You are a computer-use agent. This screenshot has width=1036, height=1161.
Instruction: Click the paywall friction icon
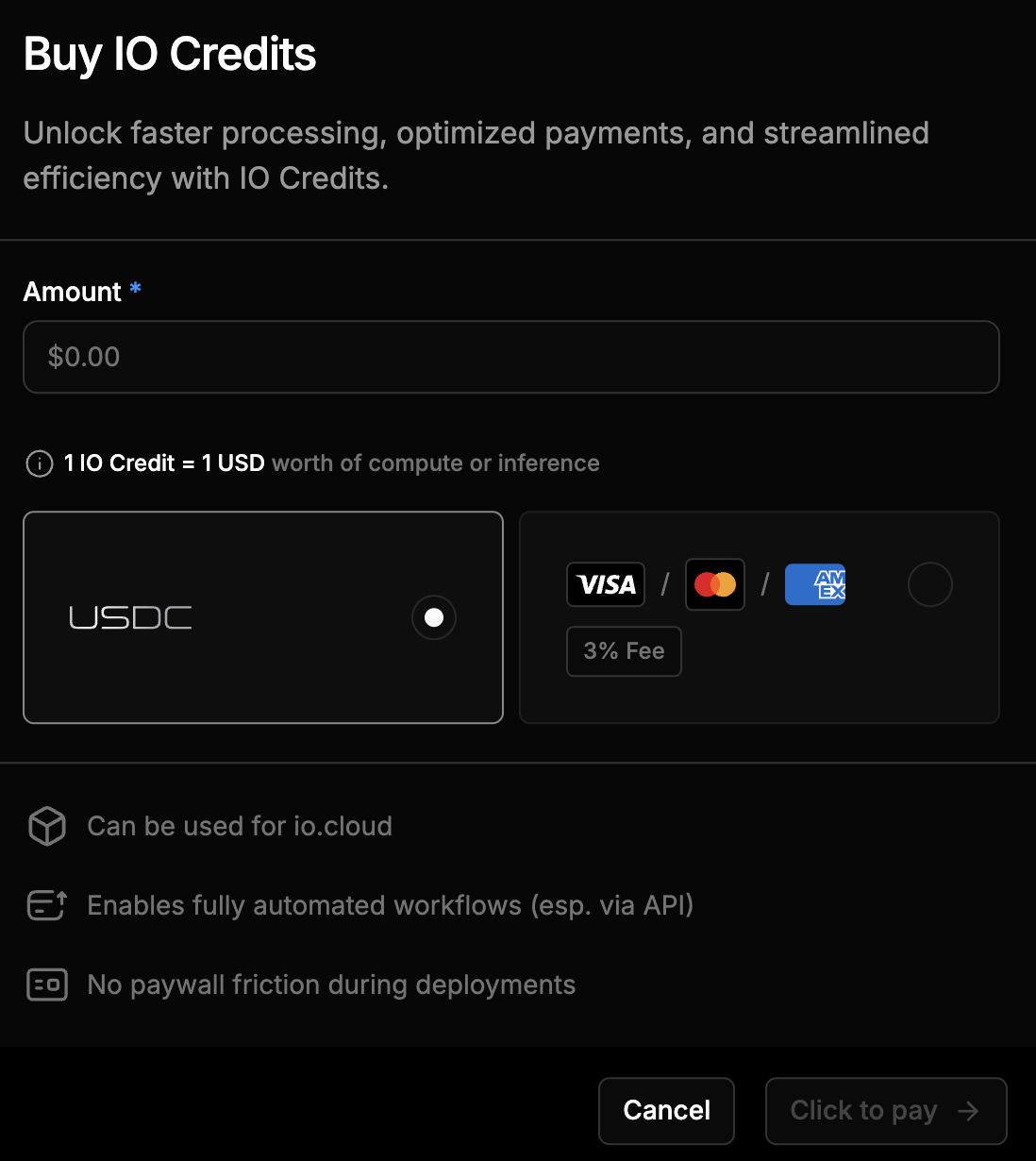(x=46, y=984)
